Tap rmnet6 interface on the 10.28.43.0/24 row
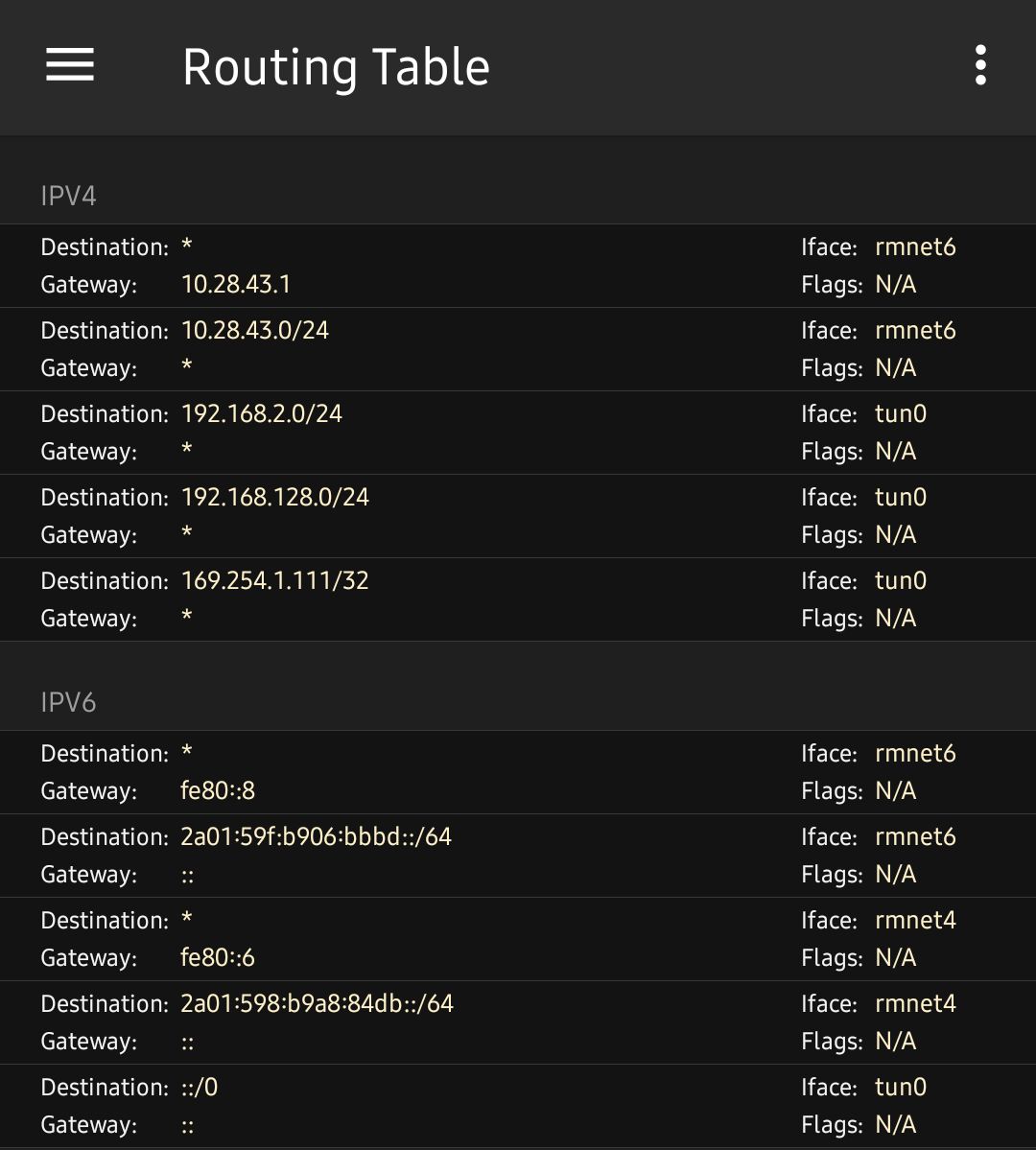The image size is (1036, 1150). (915, 331)
